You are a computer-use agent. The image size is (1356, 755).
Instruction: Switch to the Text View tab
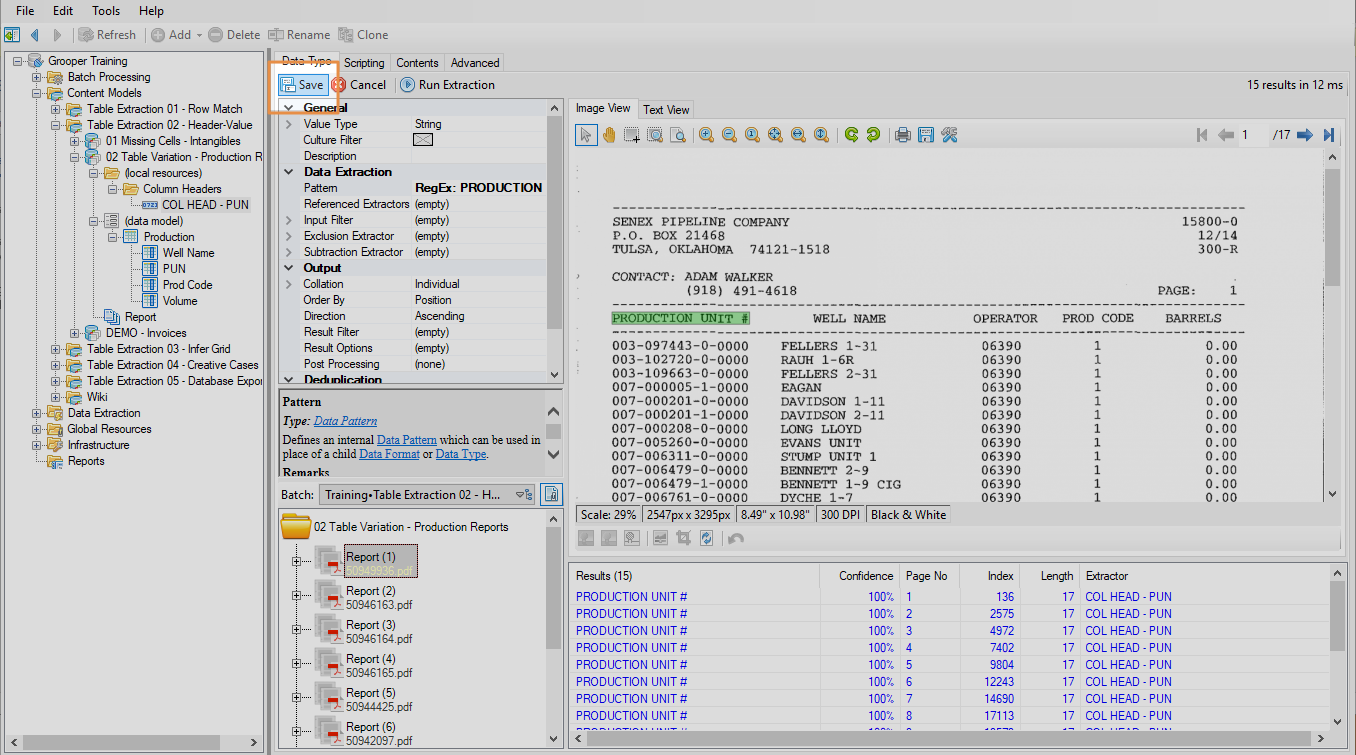pyautogui.click(x=666, y=109)
